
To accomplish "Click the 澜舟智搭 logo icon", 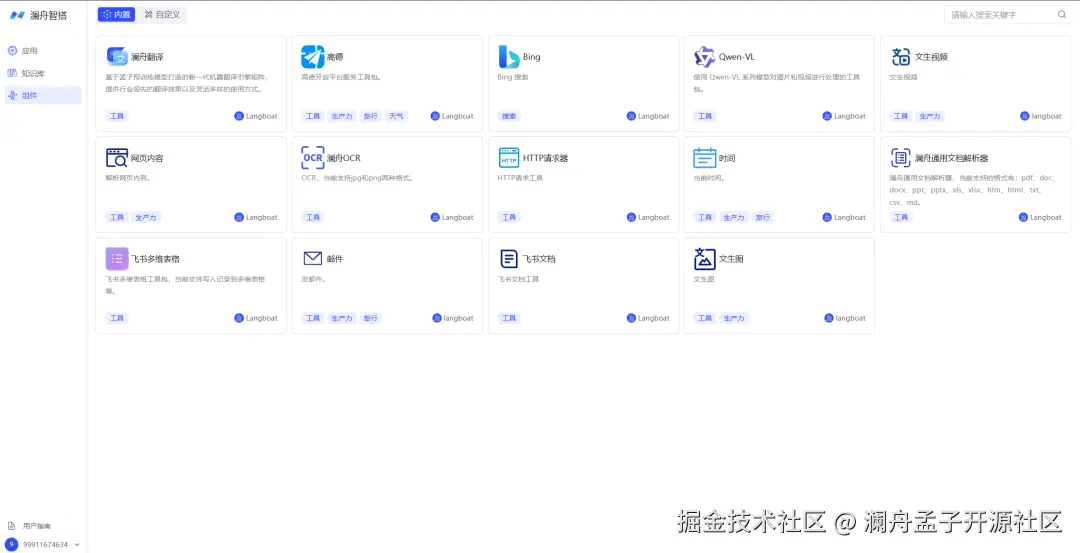I will coord(17,15).
